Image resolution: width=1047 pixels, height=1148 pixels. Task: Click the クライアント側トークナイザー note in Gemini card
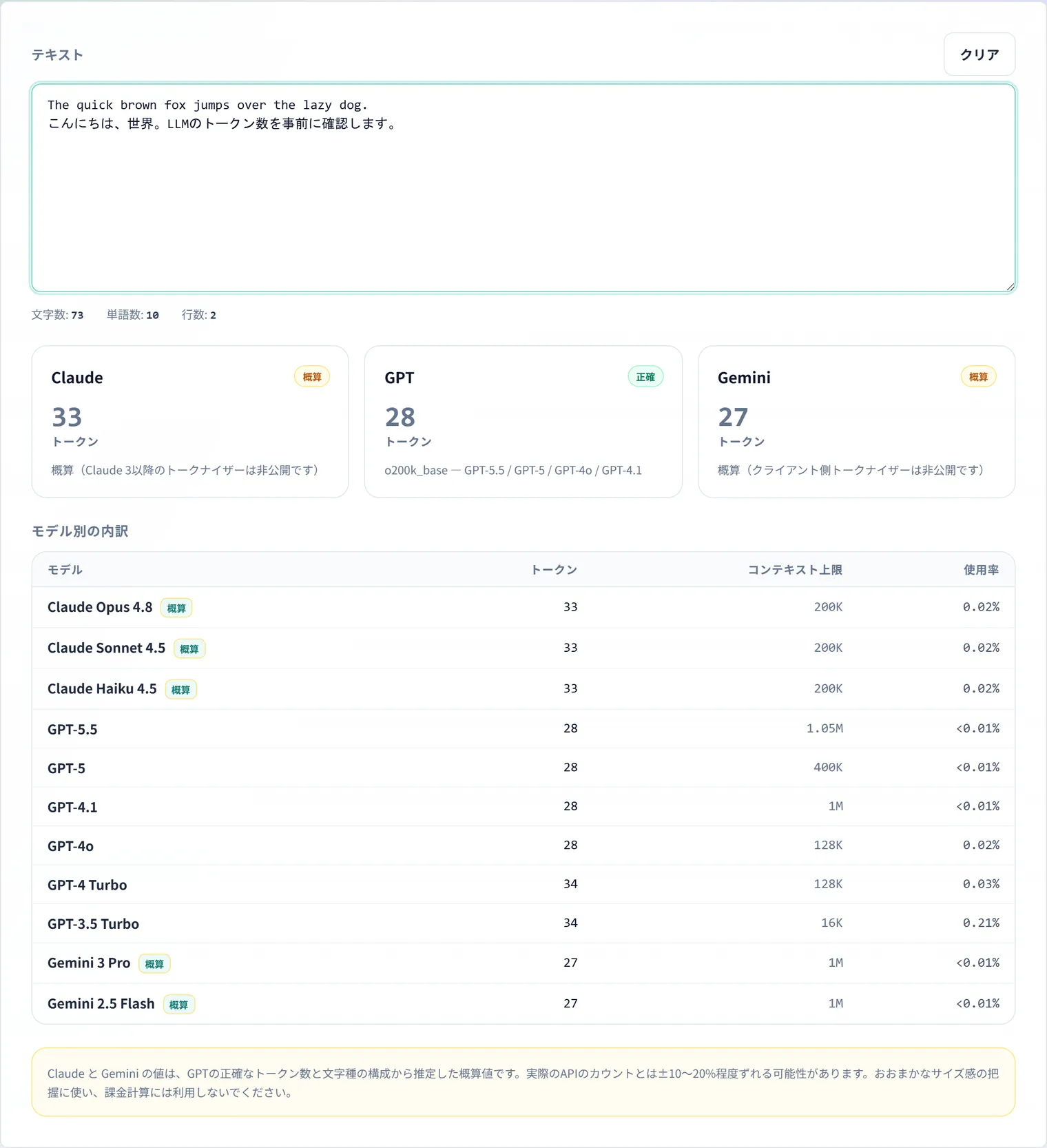[851, 470]
